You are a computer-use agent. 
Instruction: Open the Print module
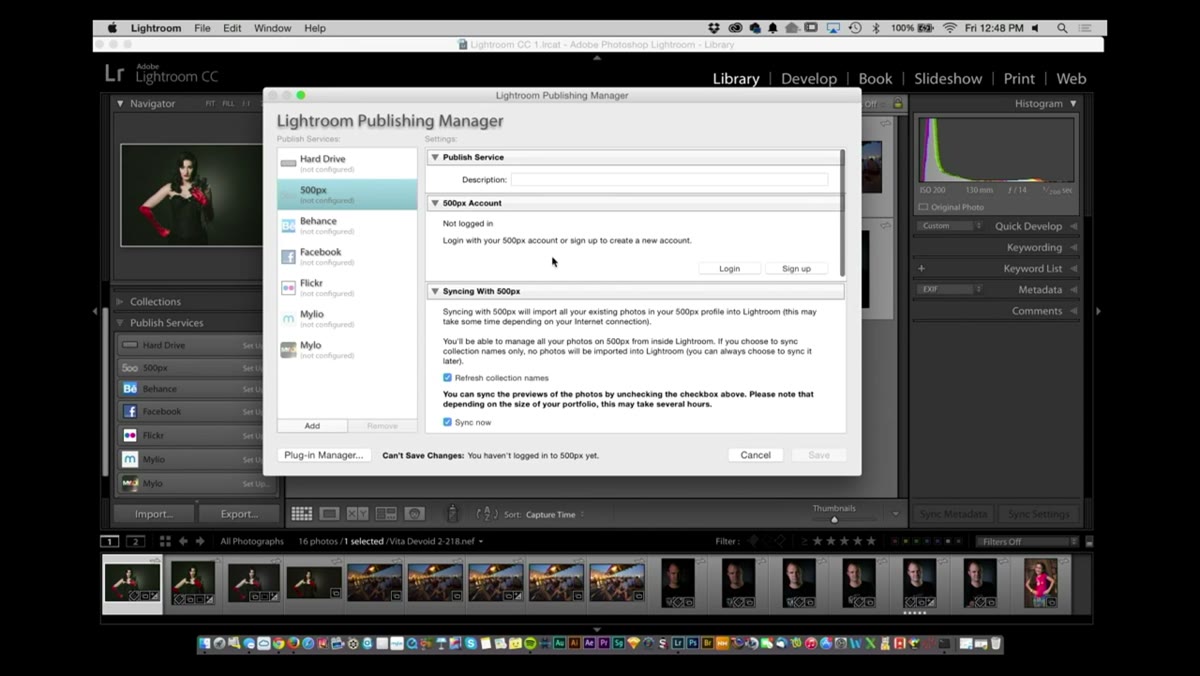(x=1019, y=79)
